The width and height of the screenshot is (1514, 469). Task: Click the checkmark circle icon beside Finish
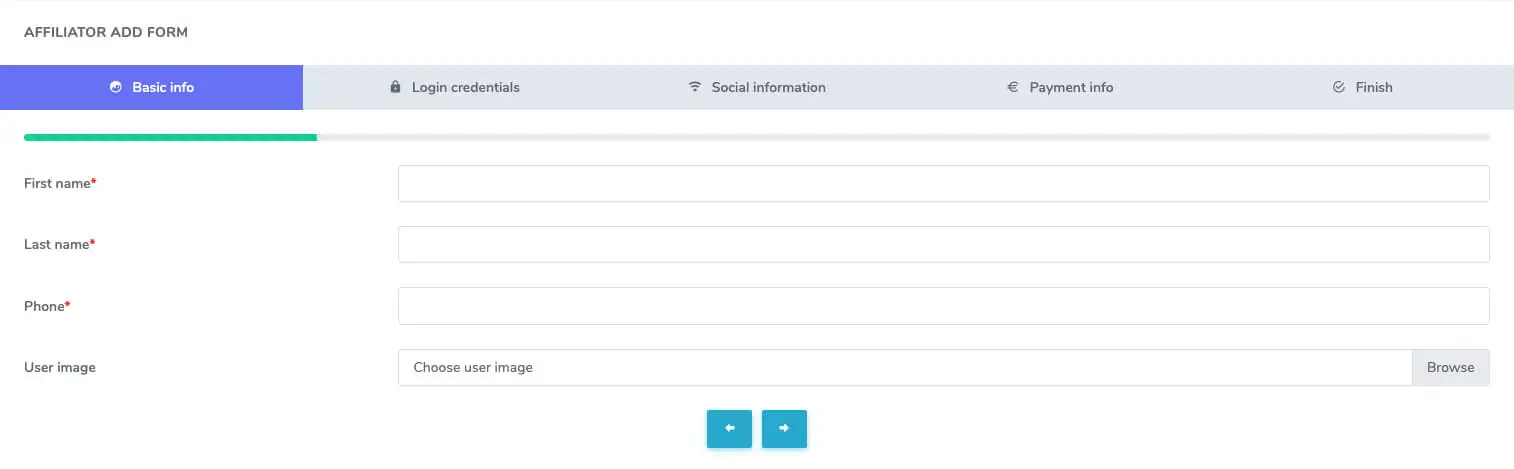(x=1339, y=87)
